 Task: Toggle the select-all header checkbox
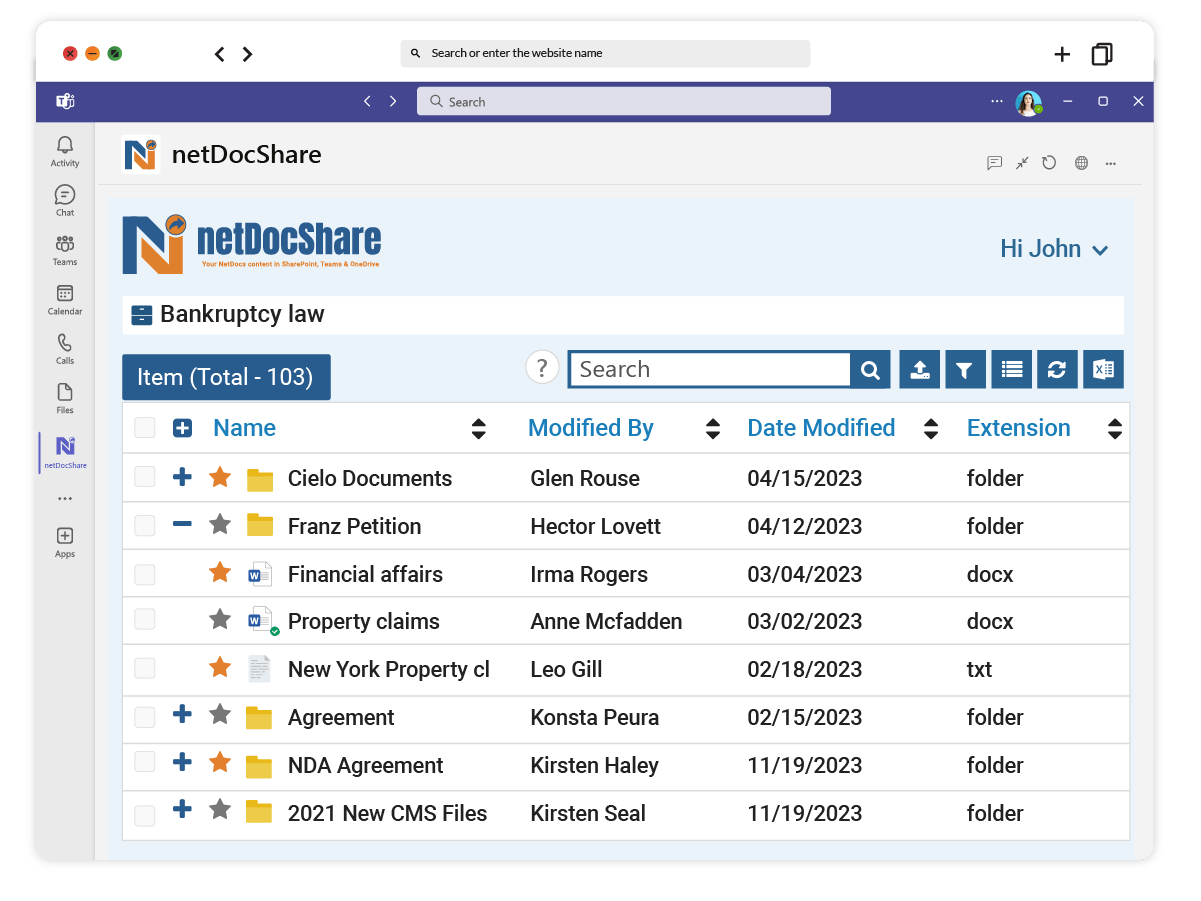[x=145, y=428]
